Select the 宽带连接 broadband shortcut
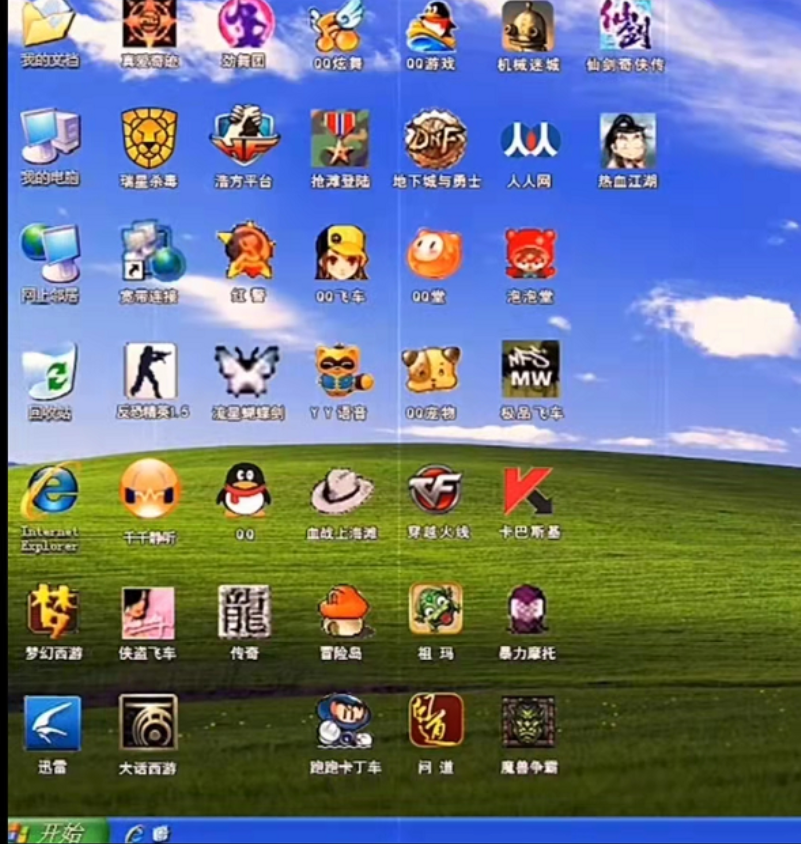Viewport: 801px width, 844px height. [153, 250]
